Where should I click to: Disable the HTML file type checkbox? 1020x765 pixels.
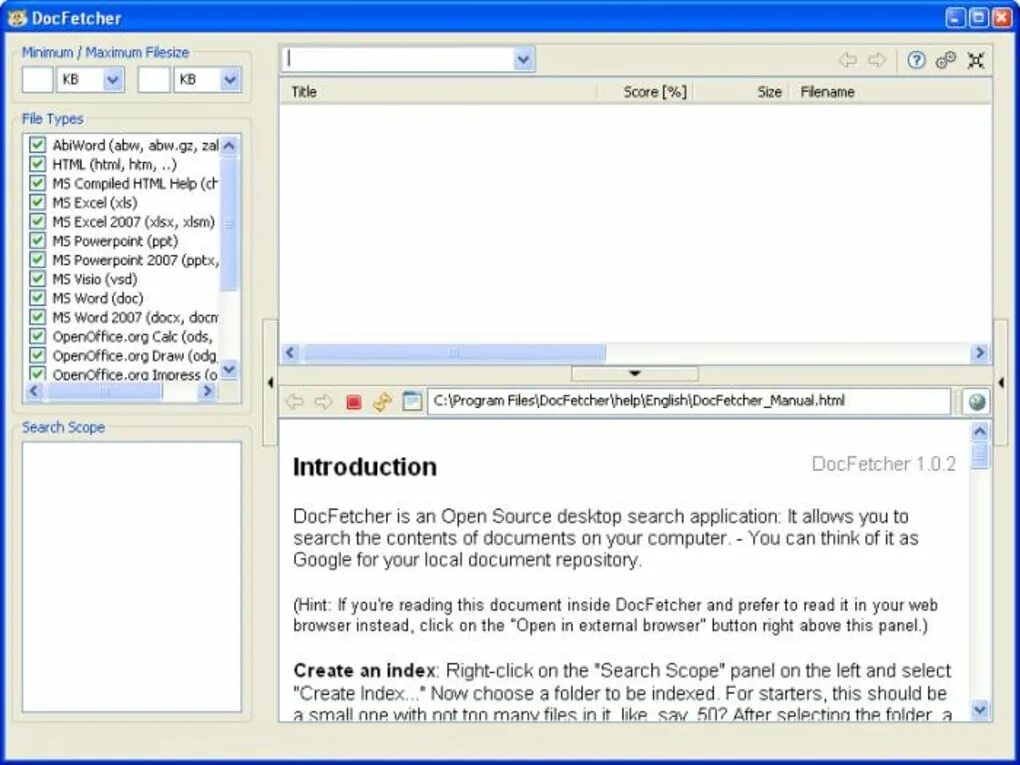coord(37,164)
